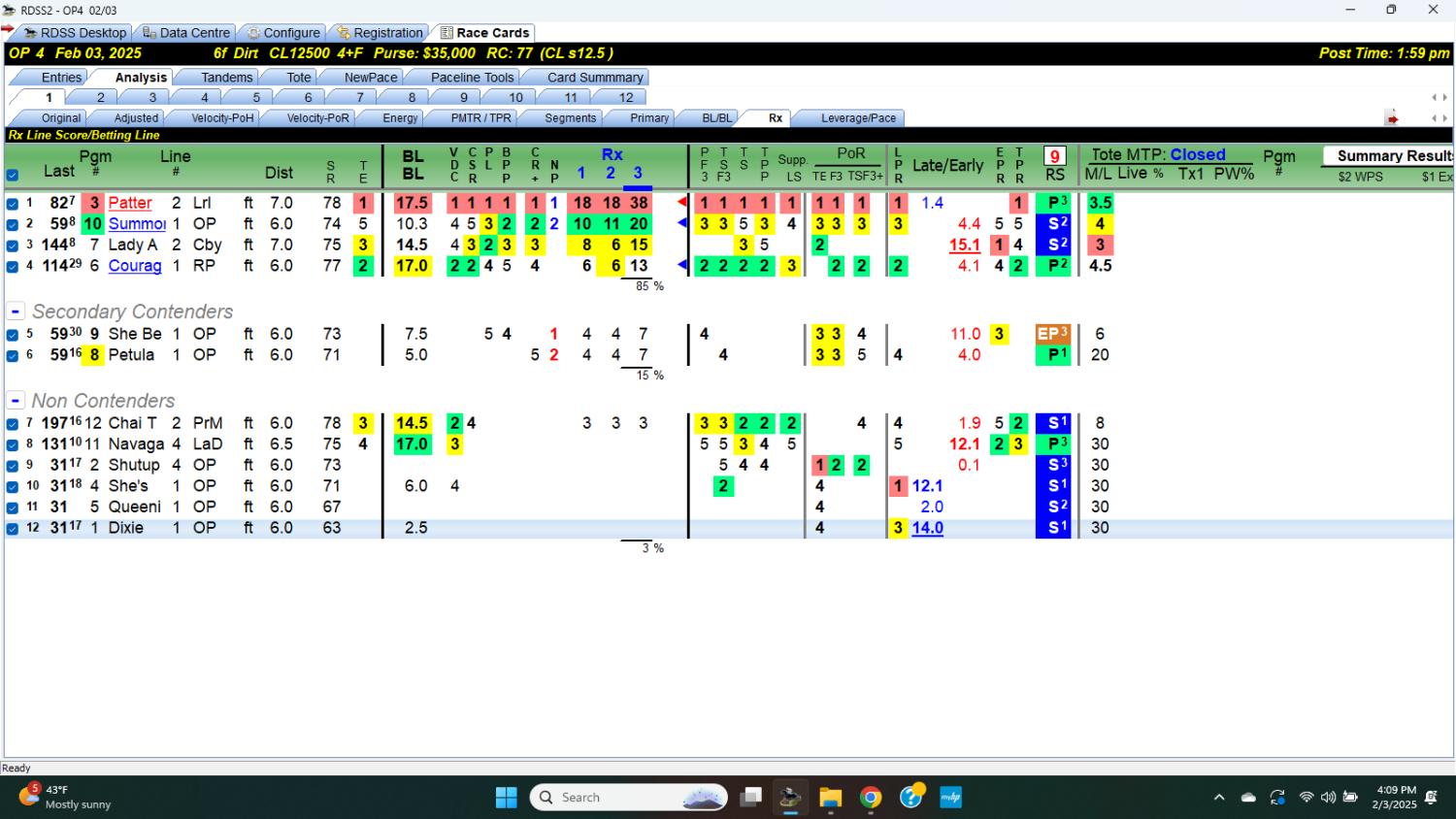
Task: Open Windows Start menu
Action: click(x=507, y=798)
